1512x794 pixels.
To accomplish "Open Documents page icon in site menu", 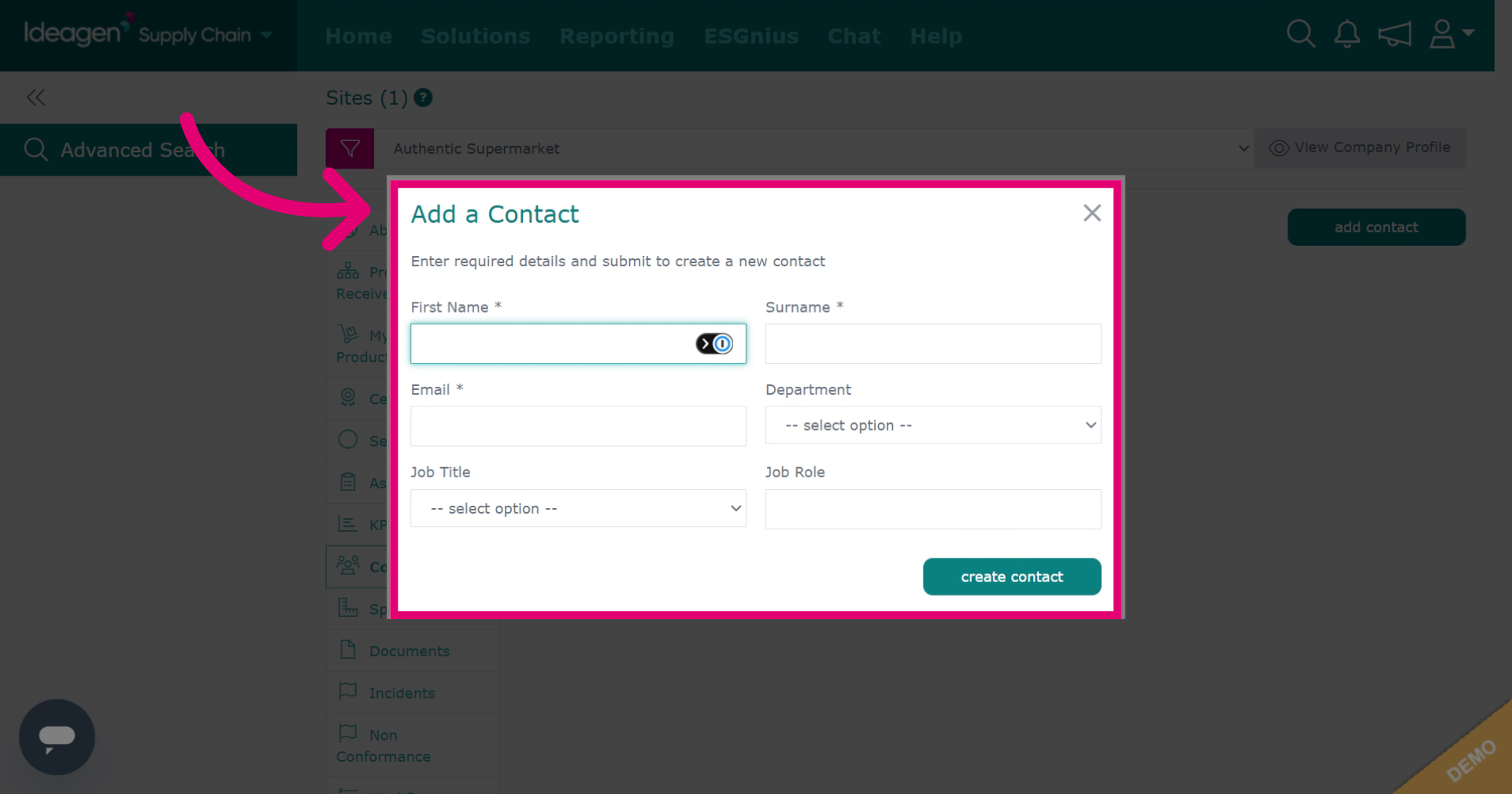I will pos(347,650).
